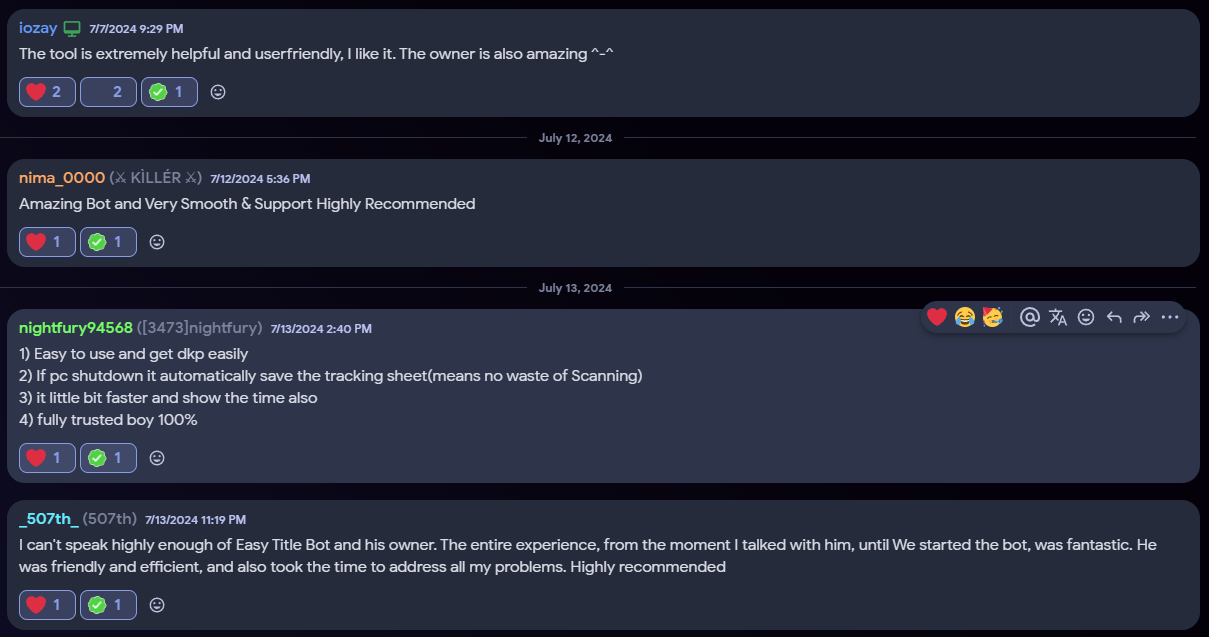
Task: Toggle heart reaction on _507th_'s message
Action: (x=47, y=605)
